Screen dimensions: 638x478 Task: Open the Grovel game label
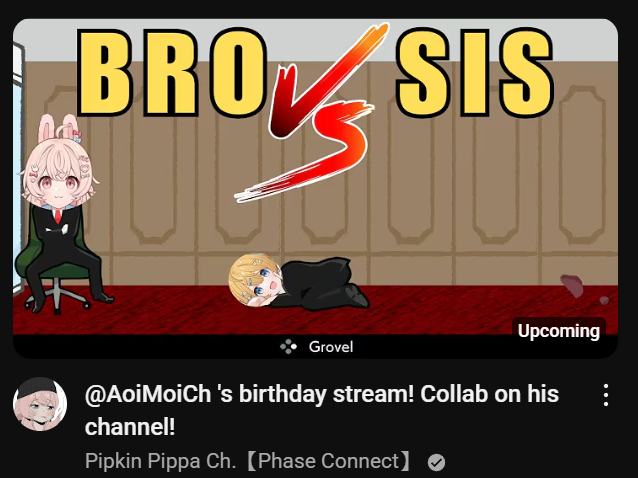tap(331, 347)
